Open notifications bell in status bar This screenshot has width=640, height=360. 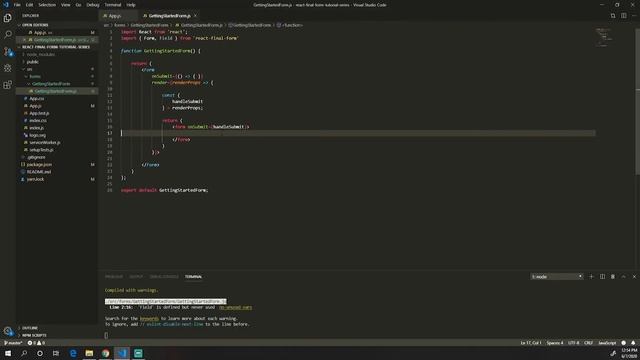tap(633, 343)
